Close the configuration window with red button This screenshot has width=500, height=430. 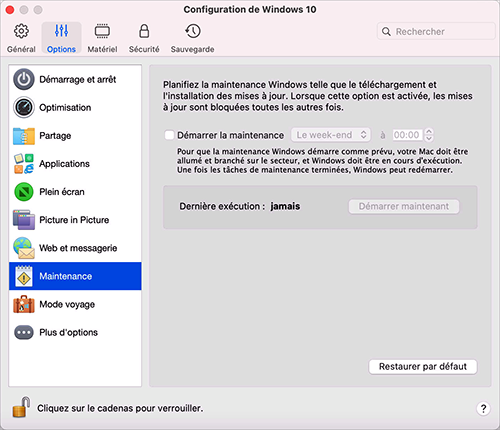[10, 10]
